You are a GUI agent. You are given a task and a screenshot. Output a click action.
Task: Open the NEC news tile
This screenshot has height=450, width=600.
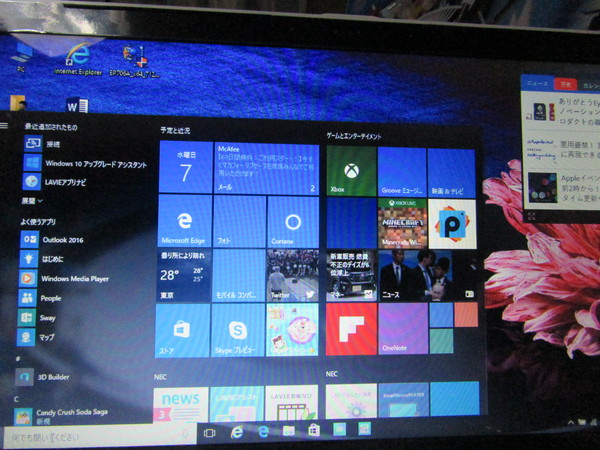181,404
